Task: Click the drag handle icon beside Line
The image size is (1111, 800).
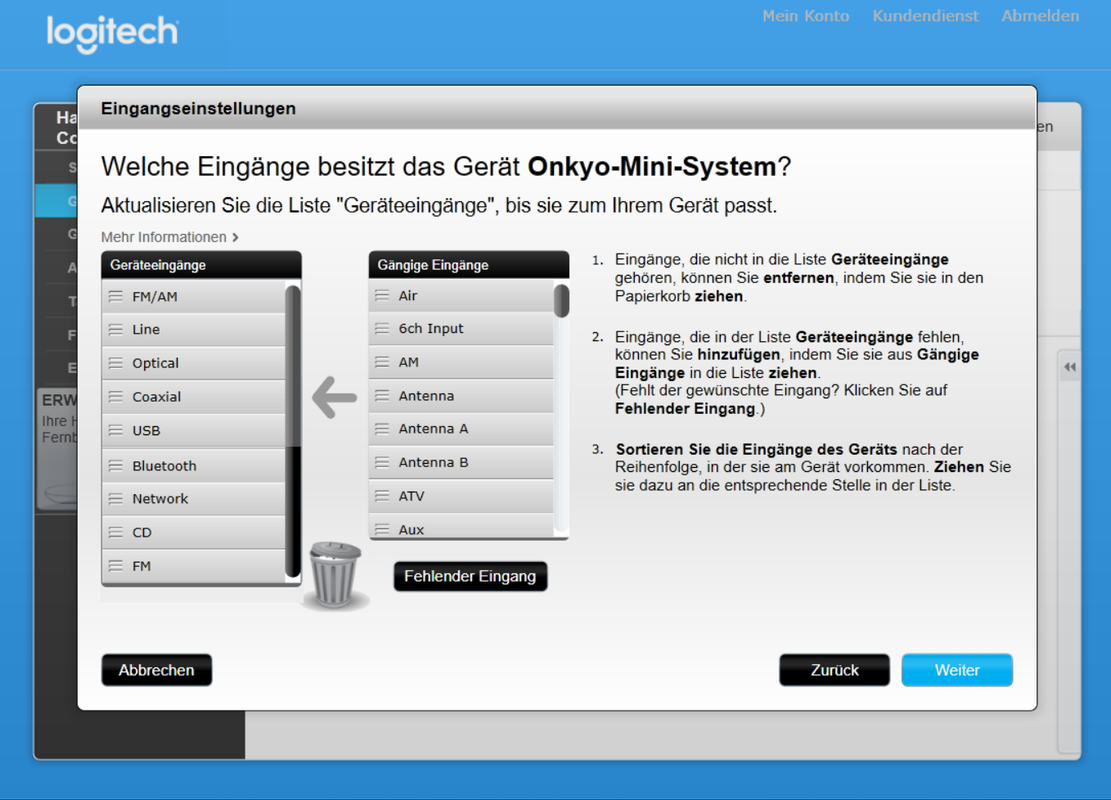Action: coord(115,329)
